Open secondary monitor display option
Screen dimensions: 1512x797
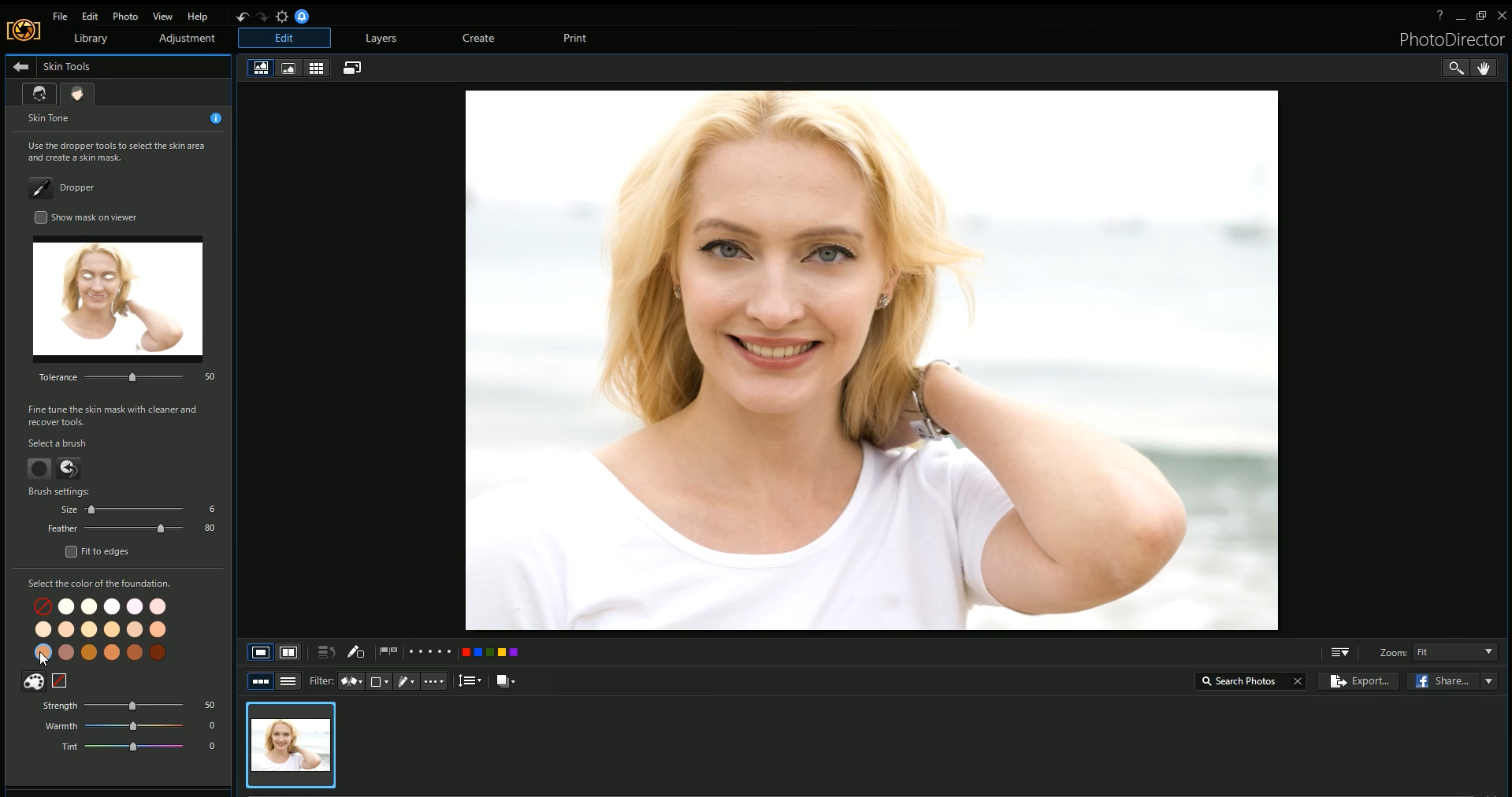pyautogui.click(x=352, y=69)
